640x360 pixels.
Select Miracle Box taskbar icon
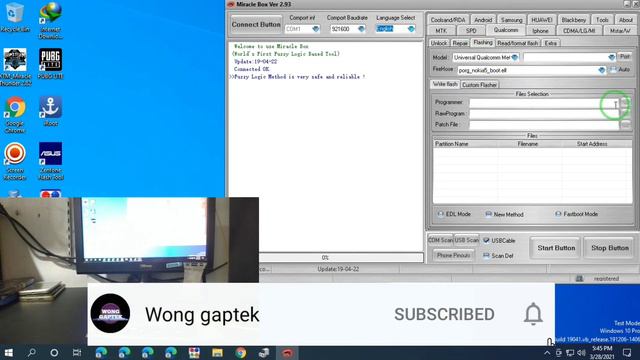(x=287, y=353)
